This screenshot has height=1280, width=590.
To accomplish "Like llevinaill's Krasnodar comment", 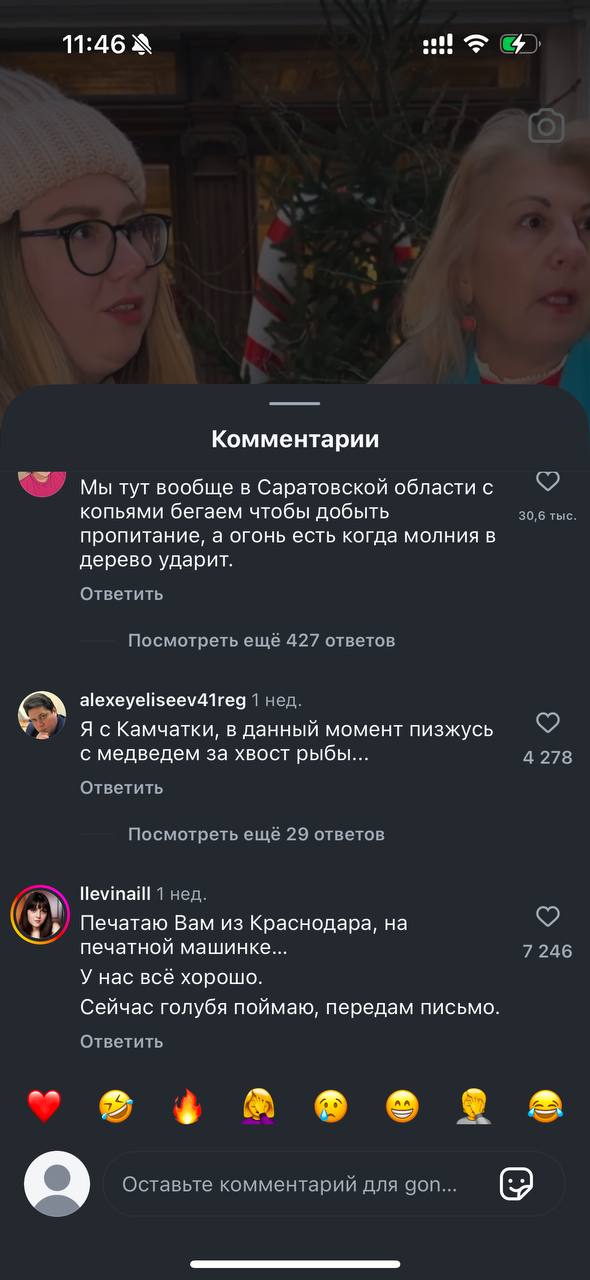I will (x=547, y=916).
